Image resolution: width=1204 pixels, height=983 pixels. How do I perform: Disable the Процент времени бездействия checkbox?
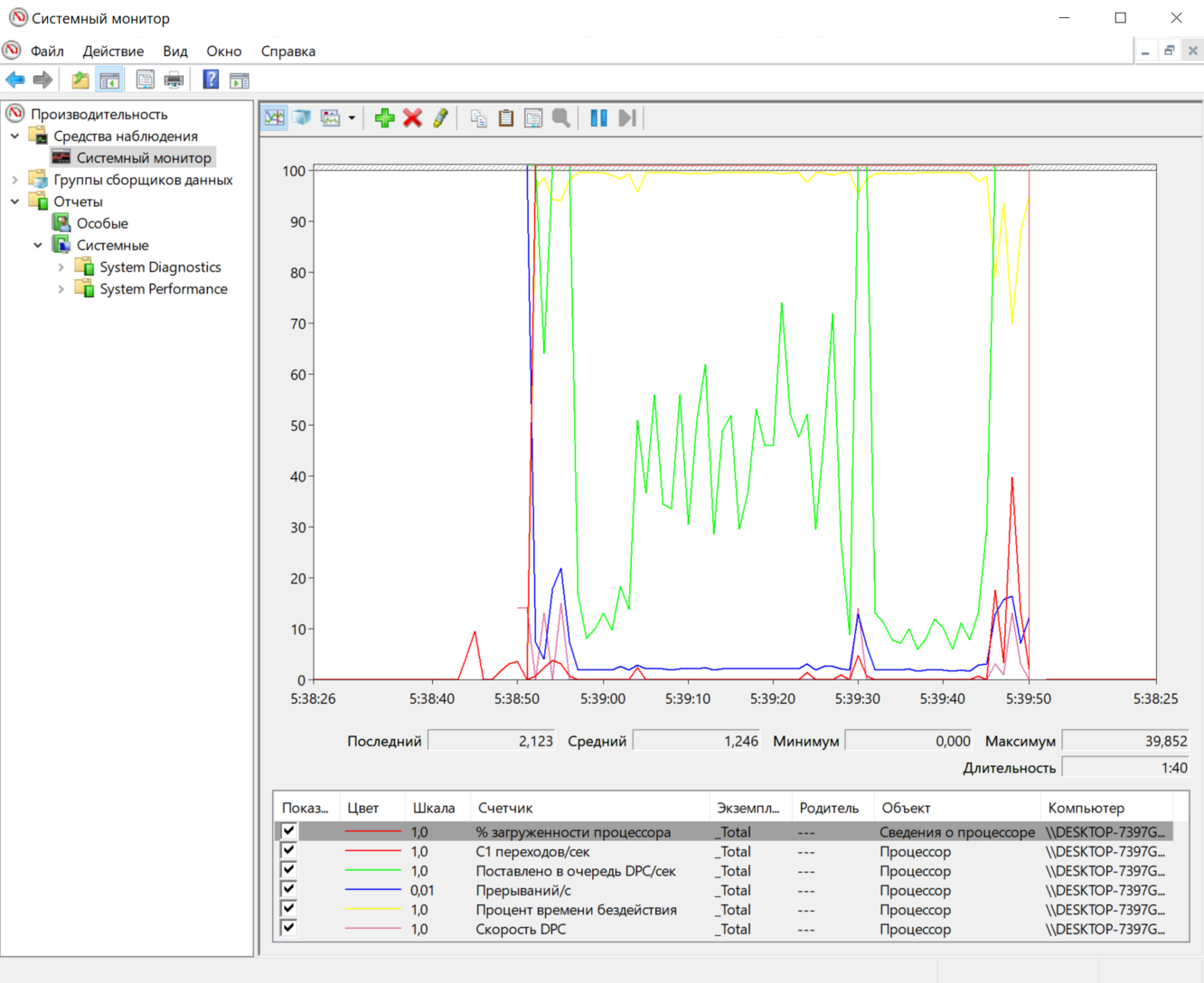[x=289, y=909]
